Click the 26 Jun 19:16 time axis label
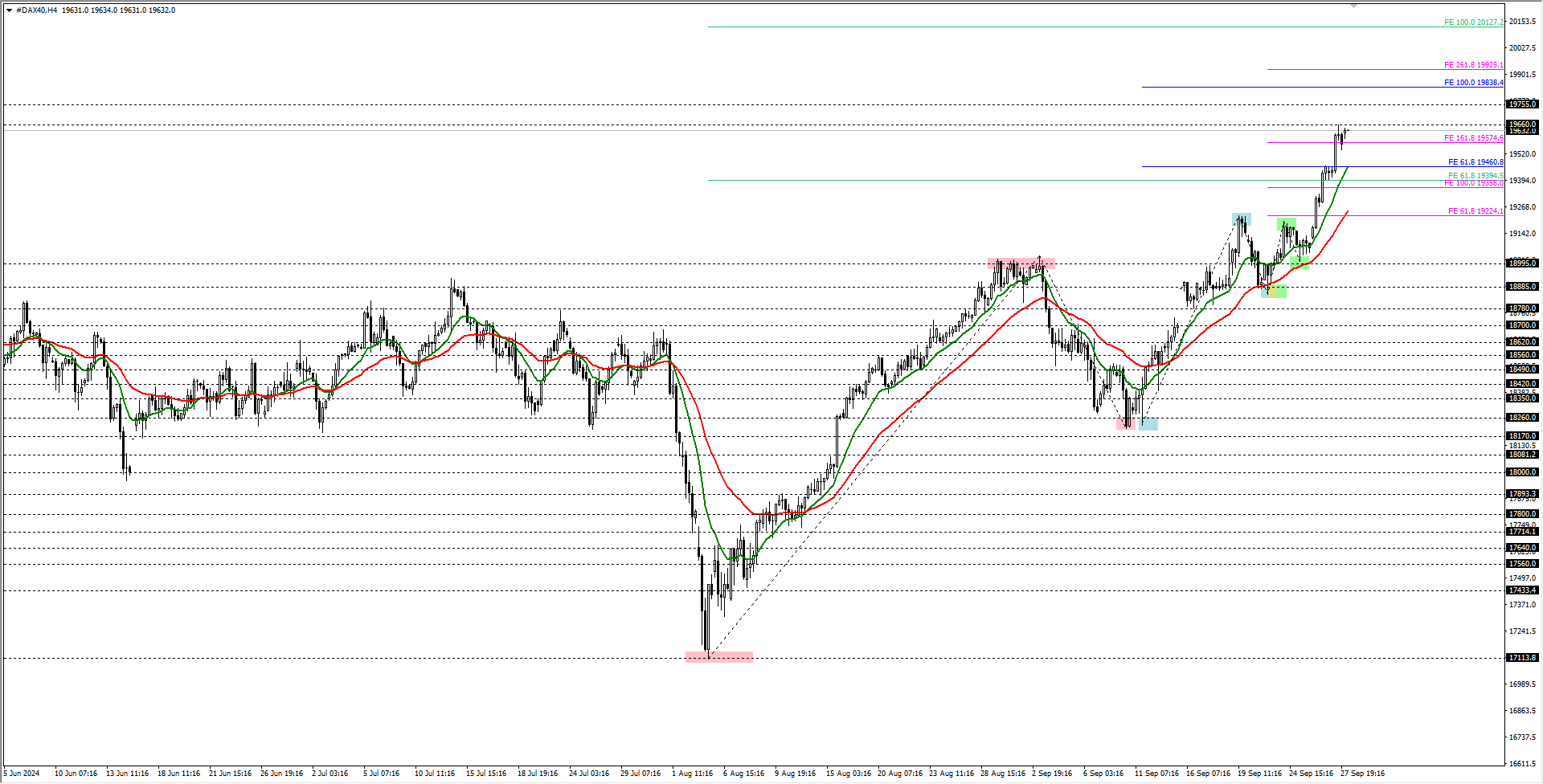The height and width of the screenshot is (784, 1543). [282, 774]
